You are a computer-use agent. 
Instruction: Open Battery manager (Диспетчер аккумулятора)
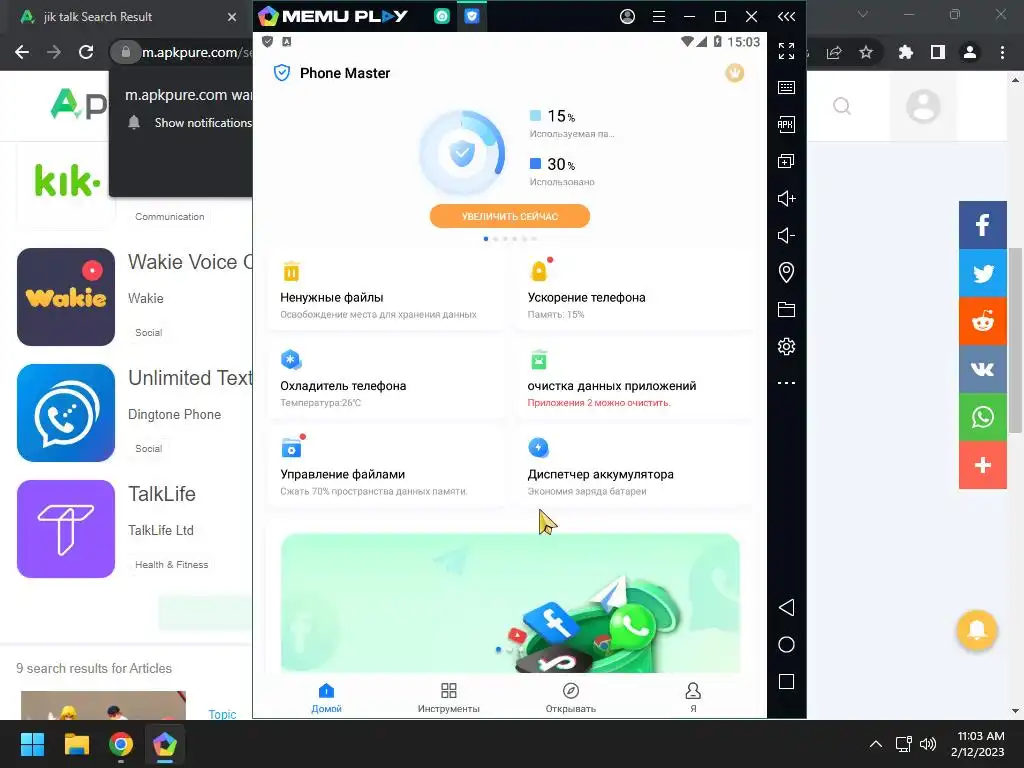coord(635,468)
